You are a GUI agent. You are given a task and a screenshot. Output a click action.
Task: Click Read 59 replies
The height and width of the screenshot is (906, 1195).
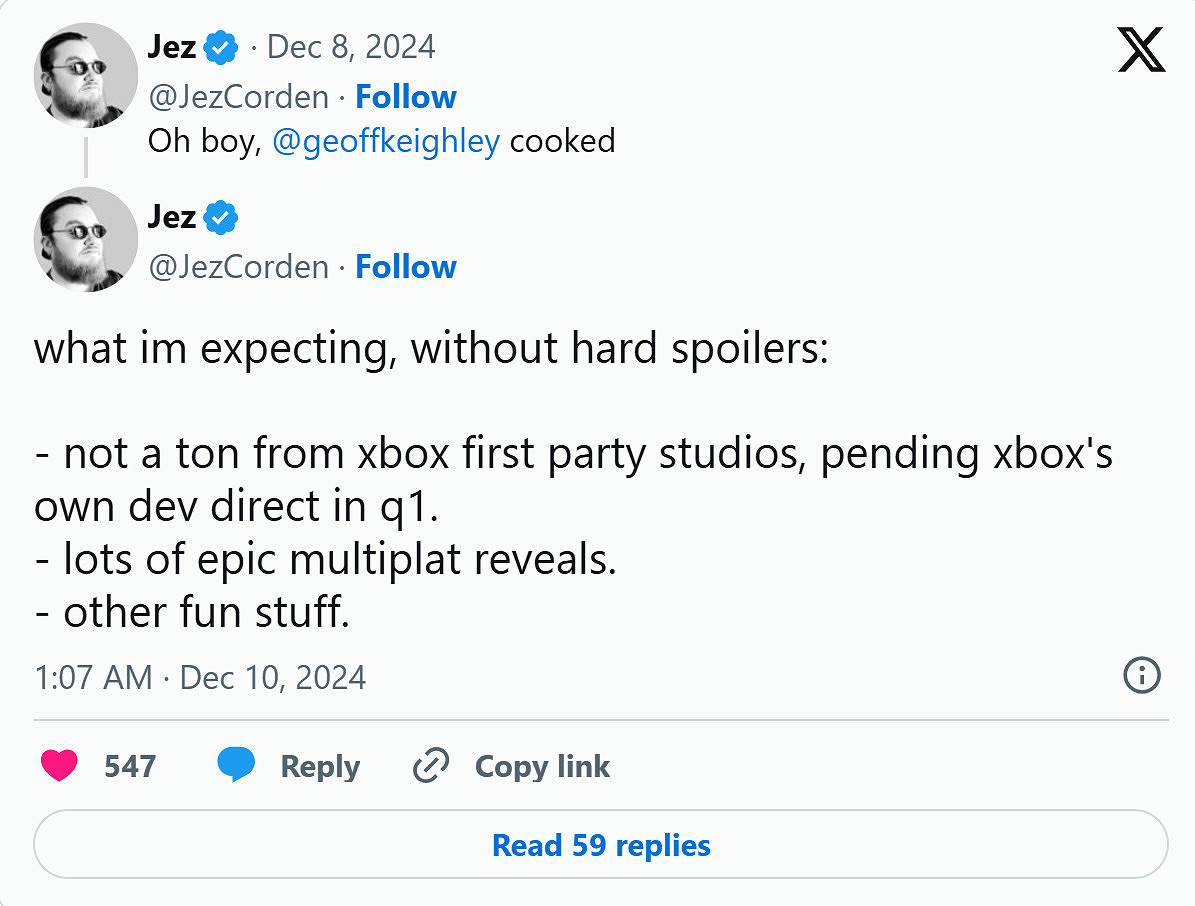[x=599, y=845]
